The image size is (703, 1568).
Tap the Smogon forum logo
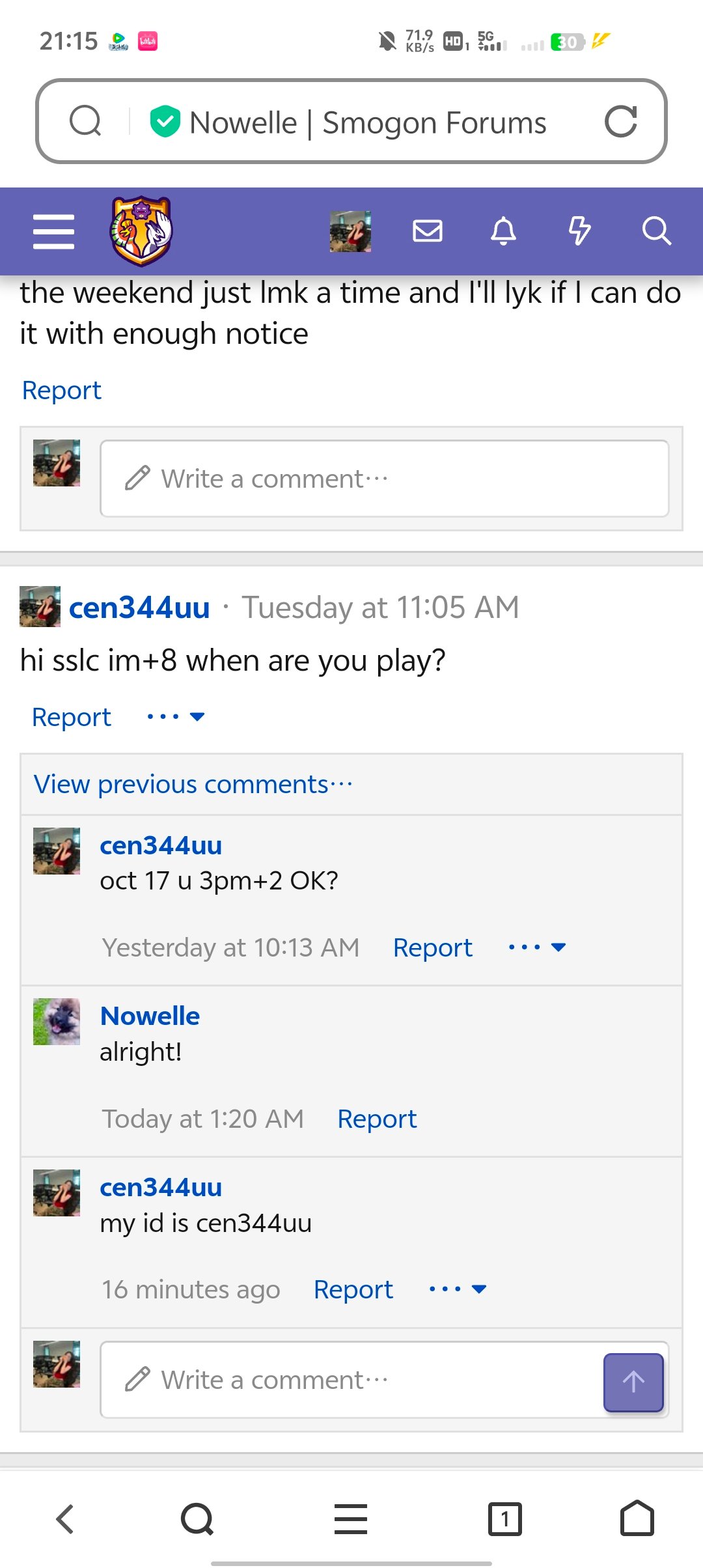click(x=141, y=231)
